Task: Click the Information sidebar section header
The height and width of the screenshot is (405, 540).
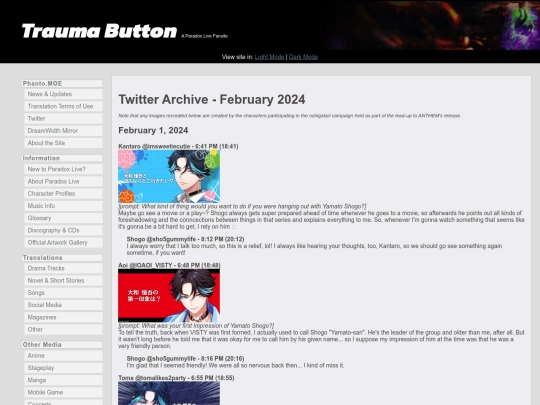Action: point(62,158)
